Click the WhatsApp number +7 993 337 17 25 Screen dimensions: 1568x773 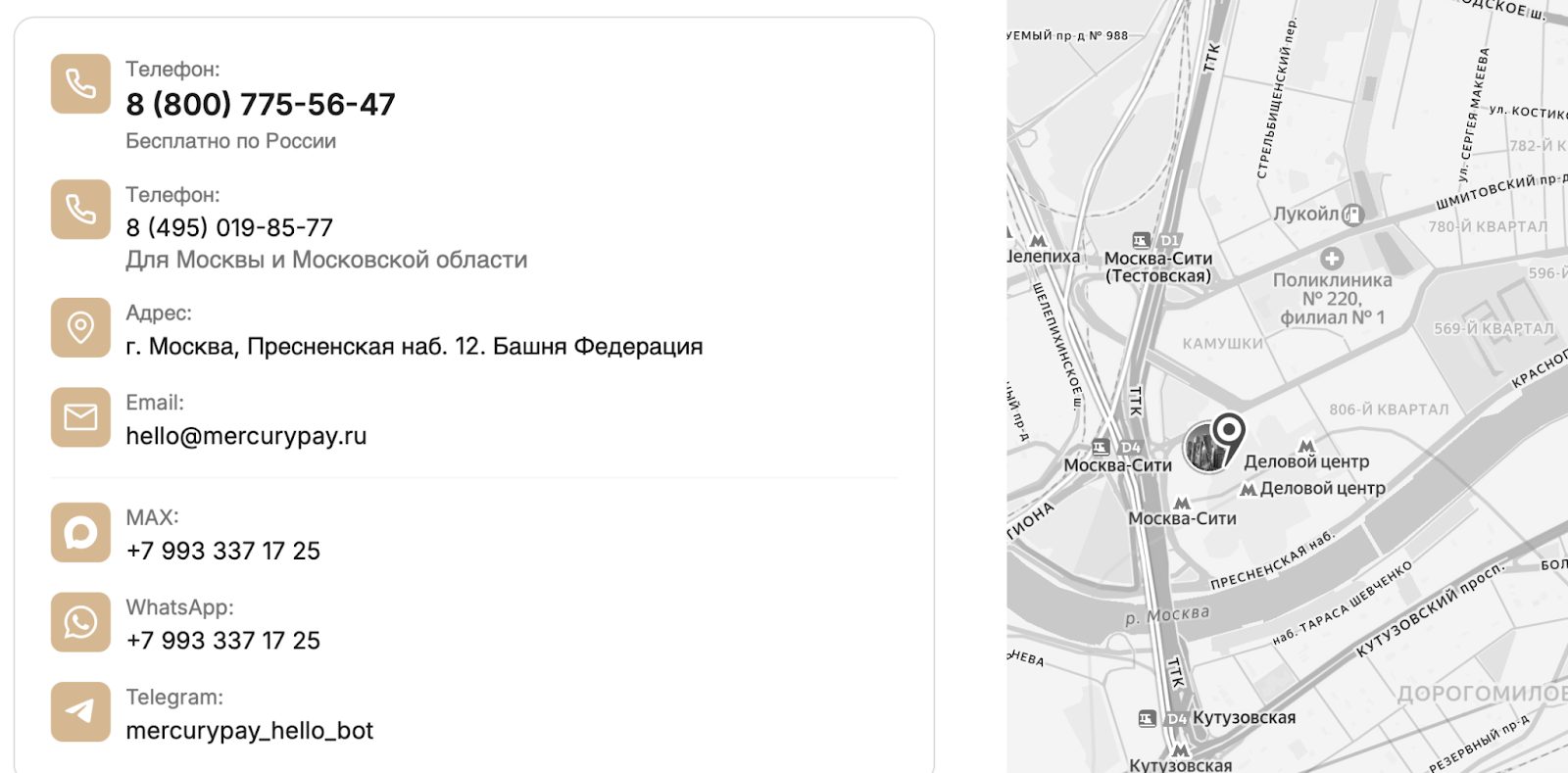click(x=223, y=641)
